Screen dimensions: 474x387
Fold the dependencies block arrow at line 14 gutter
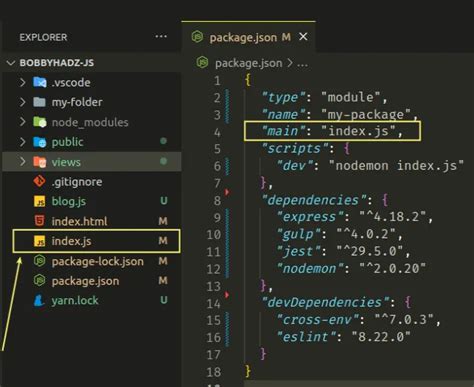point(227,295)
